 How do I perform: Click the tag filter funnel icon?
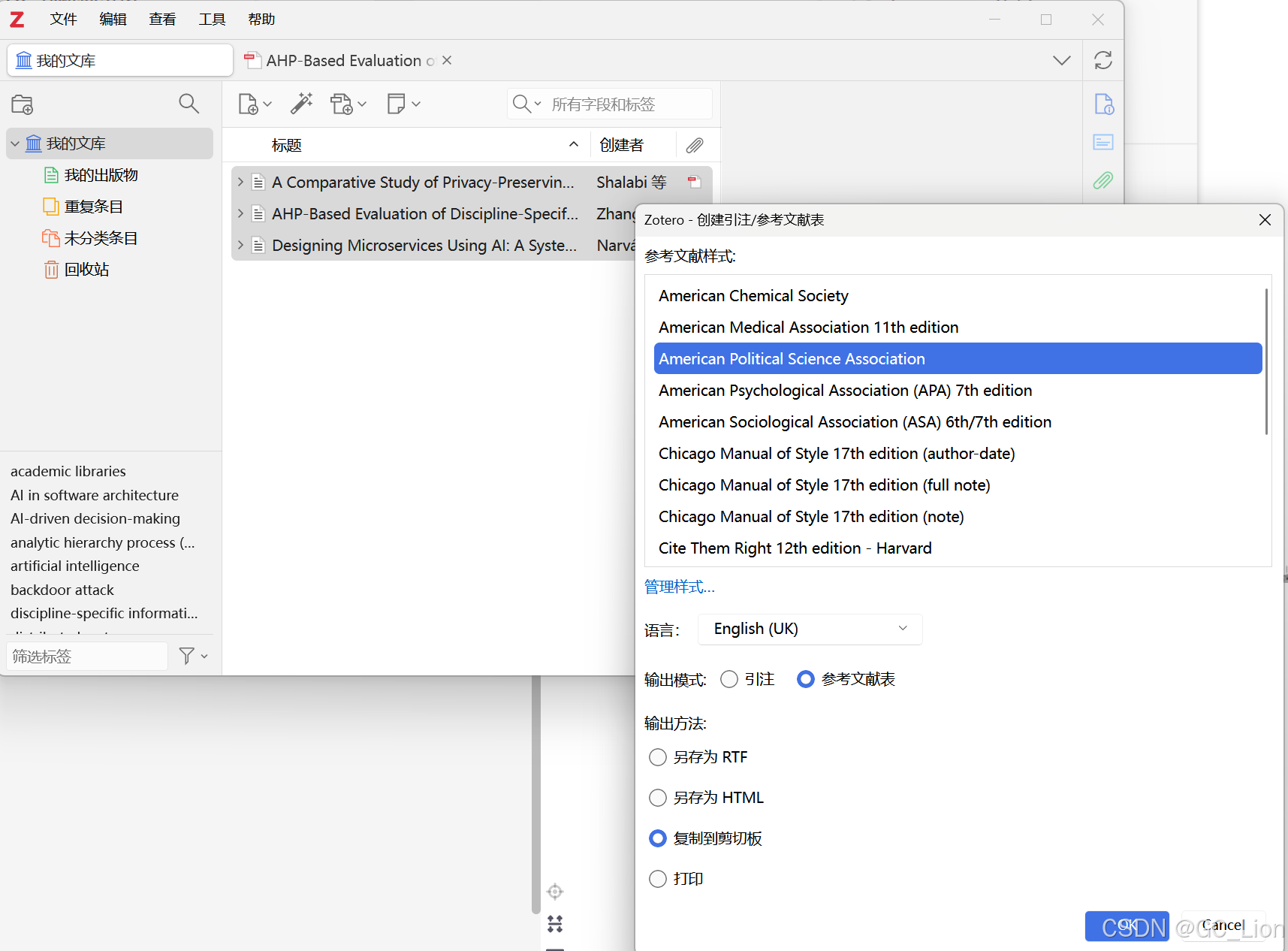pyautogui.click(x=187, y=656)
